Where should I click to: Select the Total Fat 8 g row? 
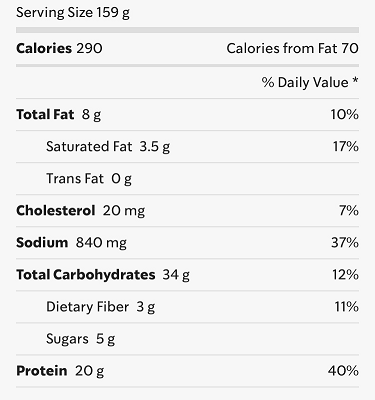187,114
